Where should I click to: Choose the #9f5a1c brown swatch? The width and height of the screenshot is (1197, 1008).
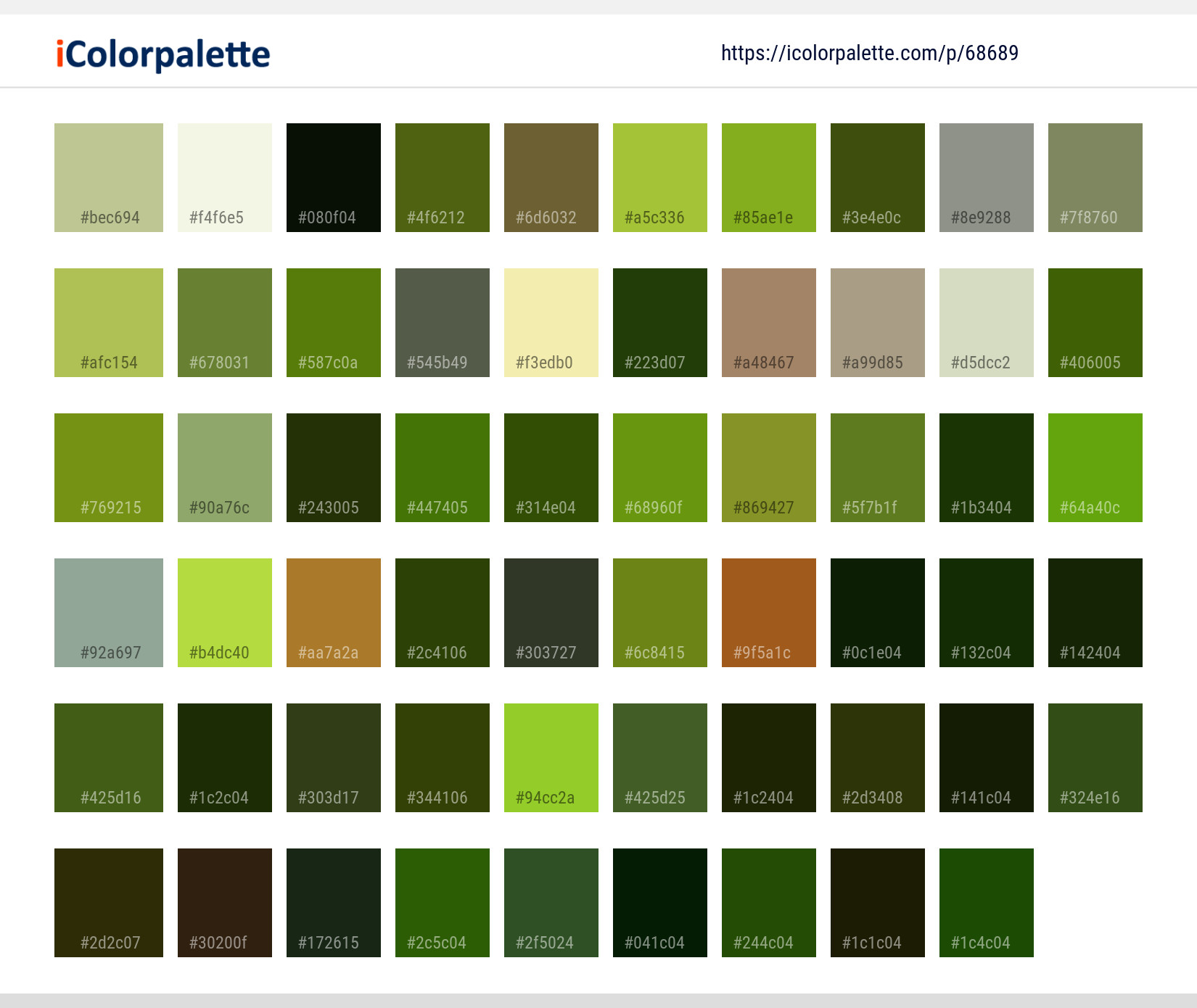pos(769,613)
